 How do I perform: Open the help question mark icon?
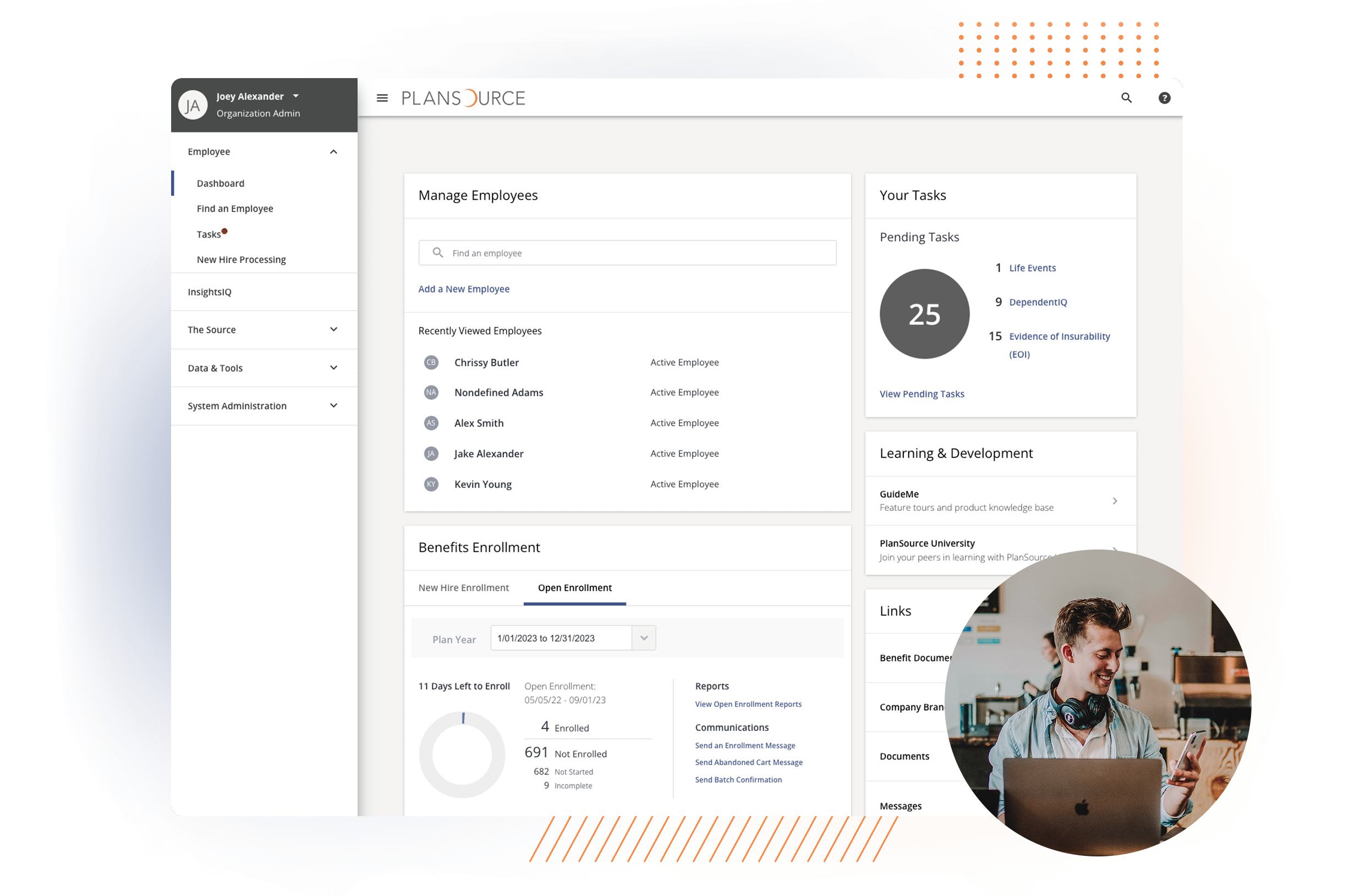[1164, 98]
